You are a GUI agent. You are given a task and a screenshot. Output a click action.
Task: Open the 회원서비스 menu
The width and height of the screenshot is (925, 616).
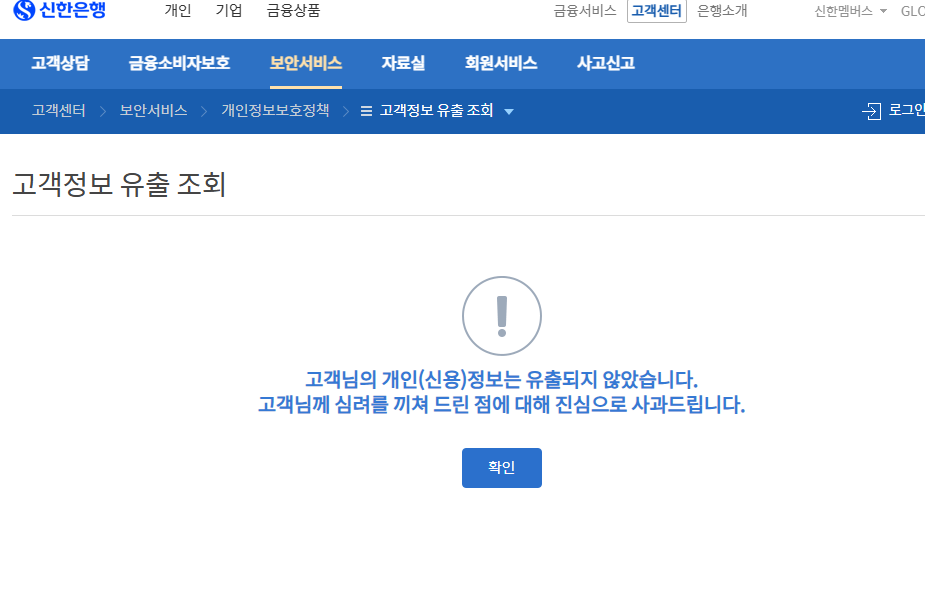tap(501, 63)
